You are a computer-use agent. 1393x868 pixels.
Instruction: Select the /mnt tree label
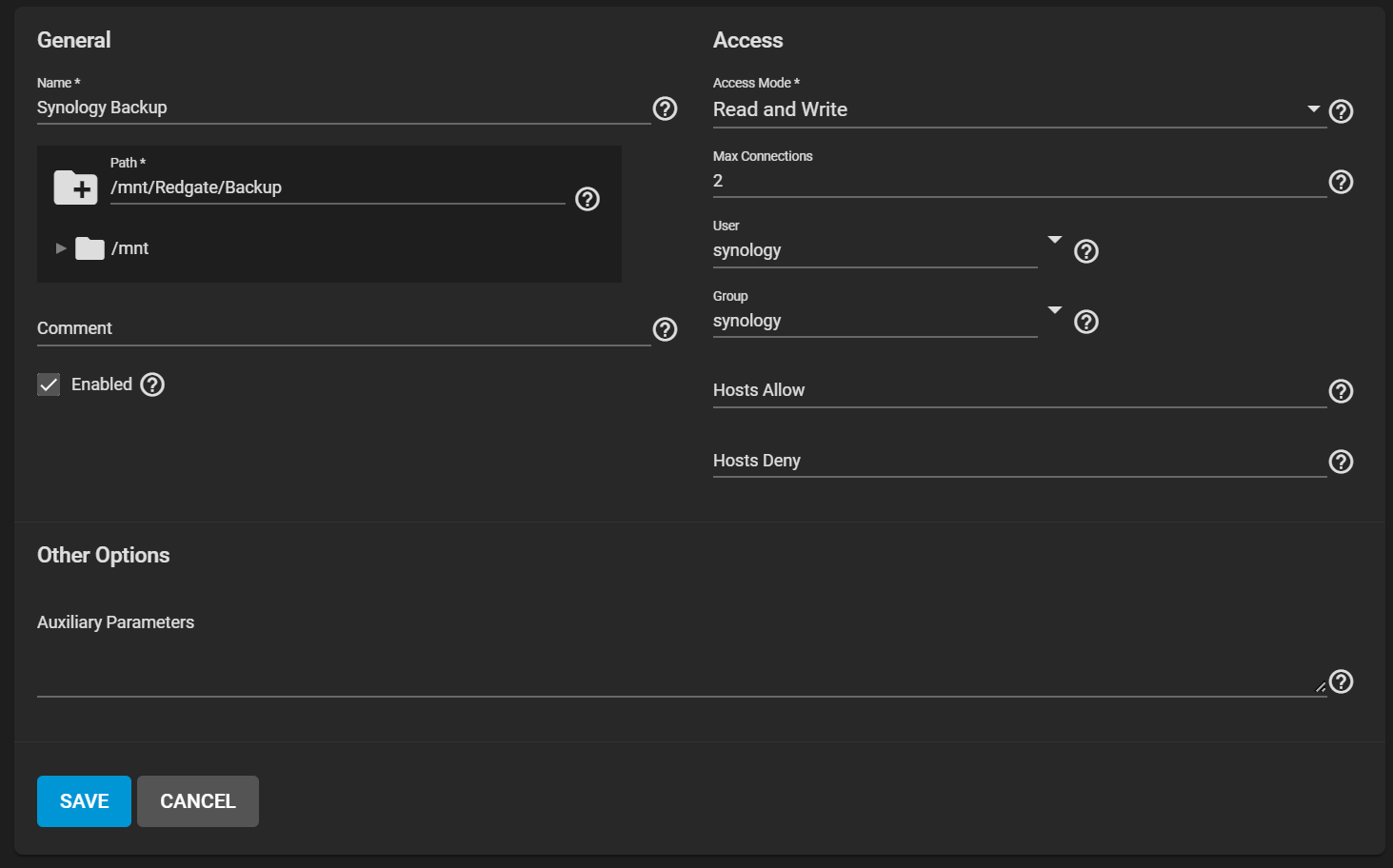click(129, 248)
